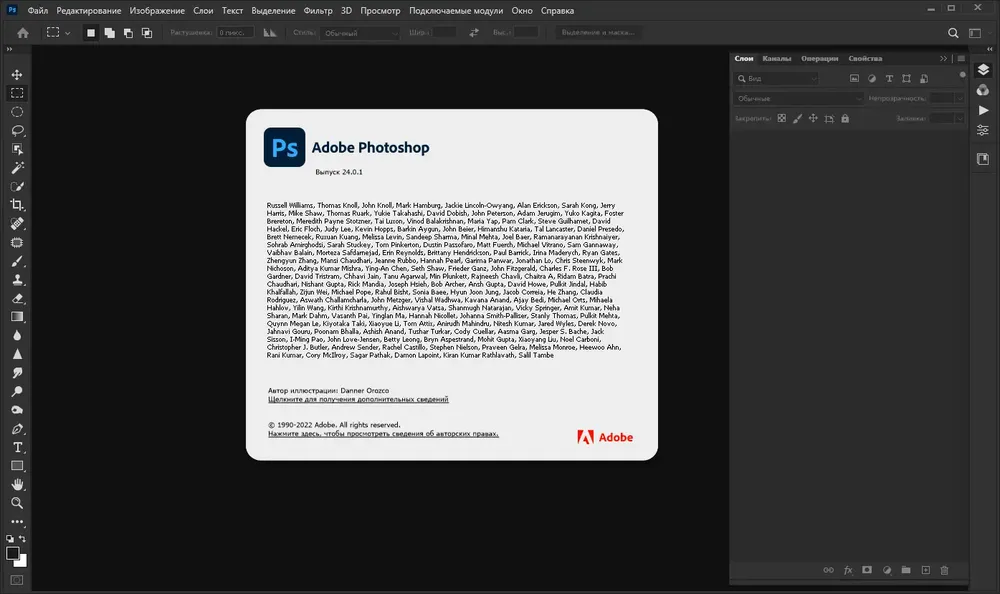Switch to the Операции tab
1000x594 pixels.
pos(820,58)
